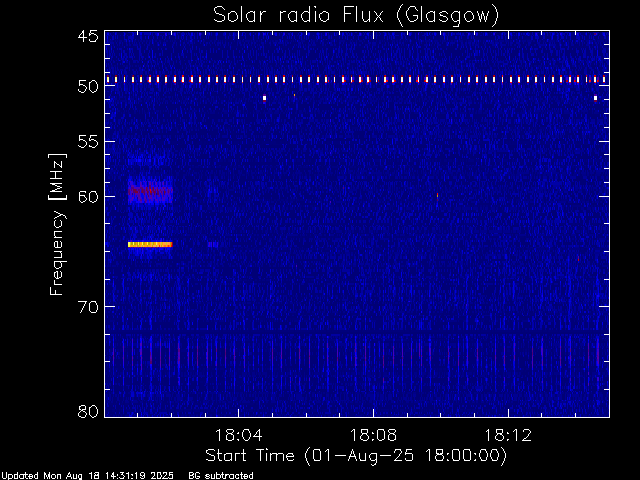Click the 55 MHz axis label

point(88,142)
